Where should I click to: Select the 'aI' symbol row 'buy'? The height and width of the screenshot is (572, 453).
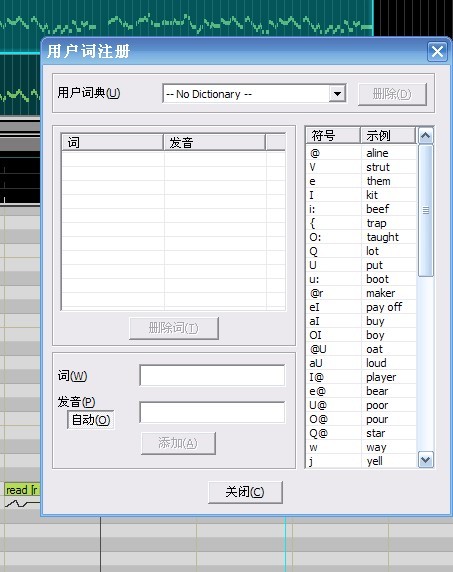[361, 321]
